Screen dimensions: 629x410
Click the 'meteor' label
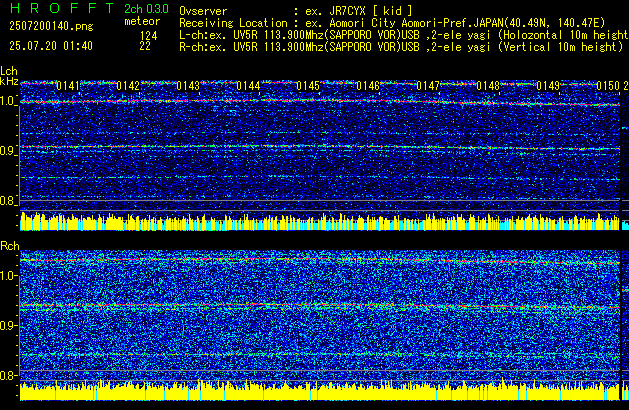click(142, 21)
